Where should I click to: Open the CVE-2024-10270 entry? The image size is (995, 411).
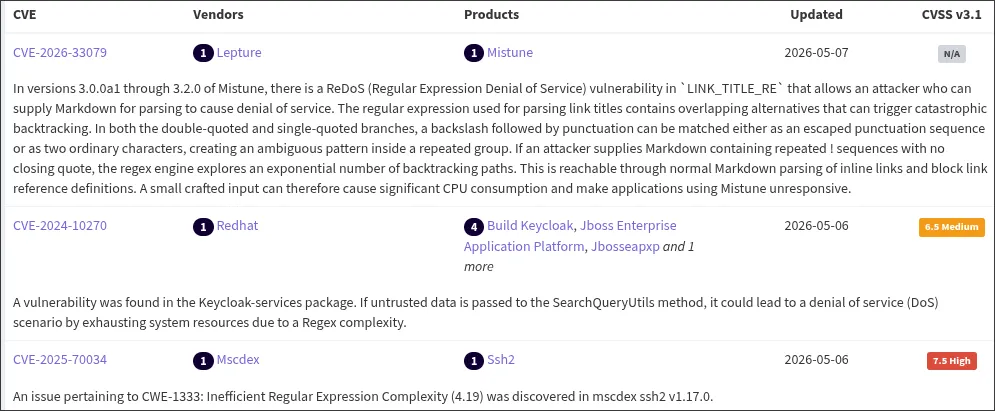pos(60,226)
